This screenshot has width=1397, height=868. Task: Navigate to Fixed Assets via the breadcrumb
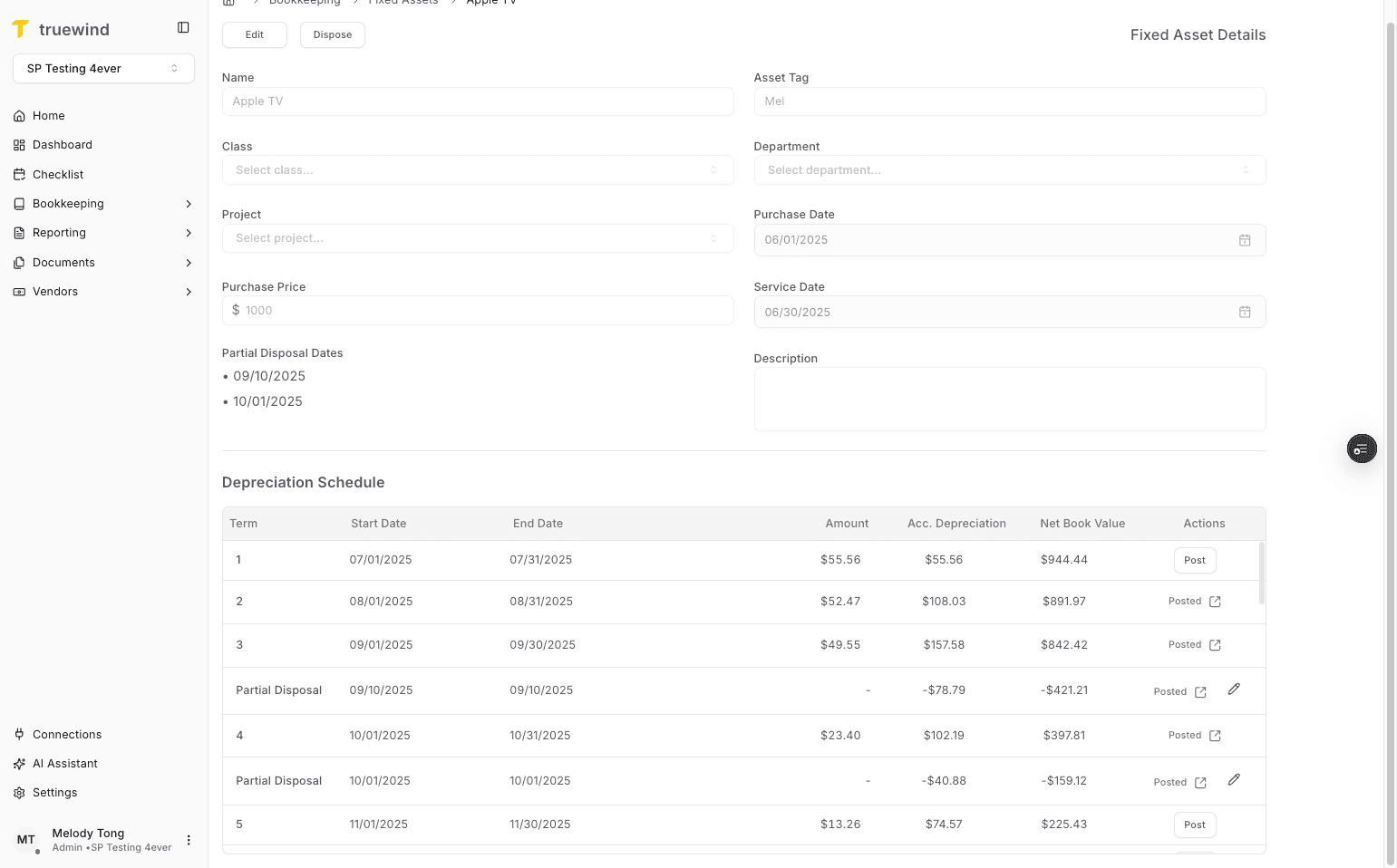(403, 3)
